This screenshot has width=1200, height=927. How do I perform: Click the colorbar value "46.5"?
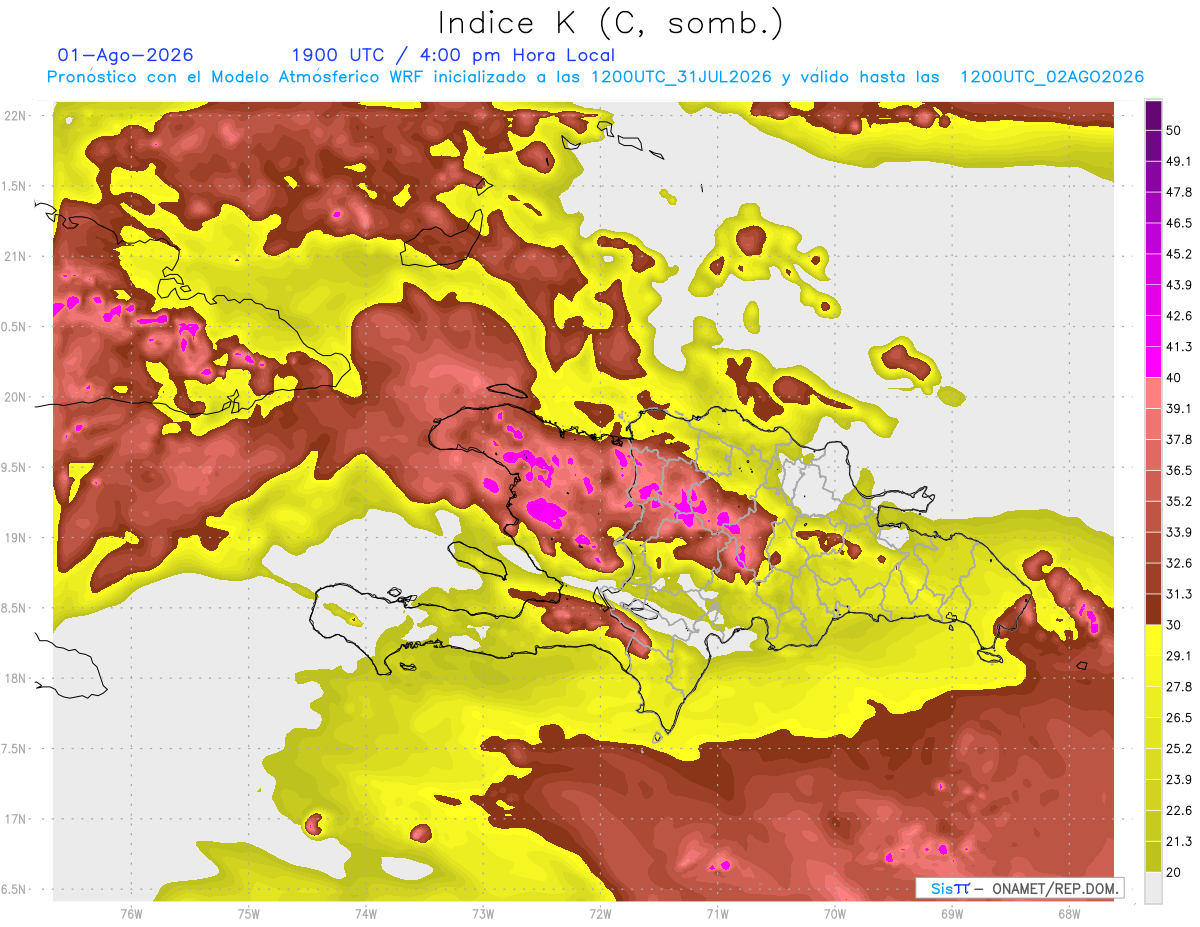(x=1179, y=223)
